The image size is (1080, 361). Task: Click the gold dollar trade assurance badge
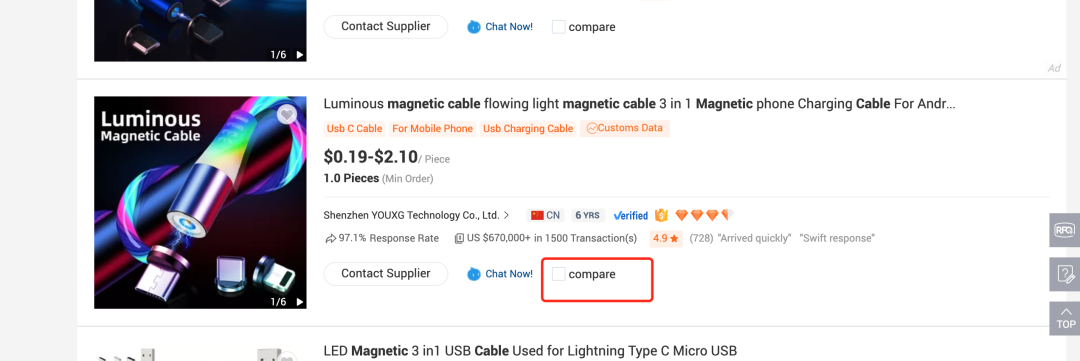(x=662, y=216)
